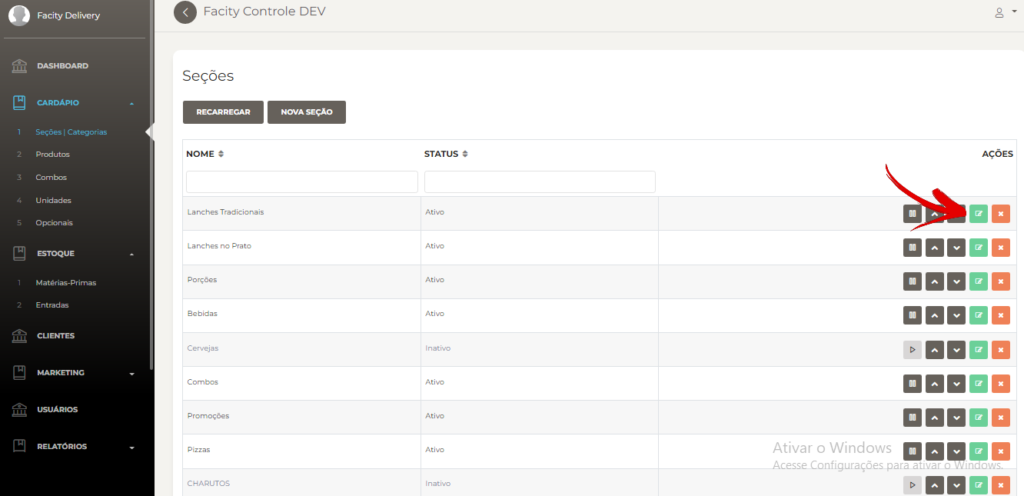Viewport: 1024px width, 496px height.
Task: Move Porções section up
Action: (x=935, y=281)
